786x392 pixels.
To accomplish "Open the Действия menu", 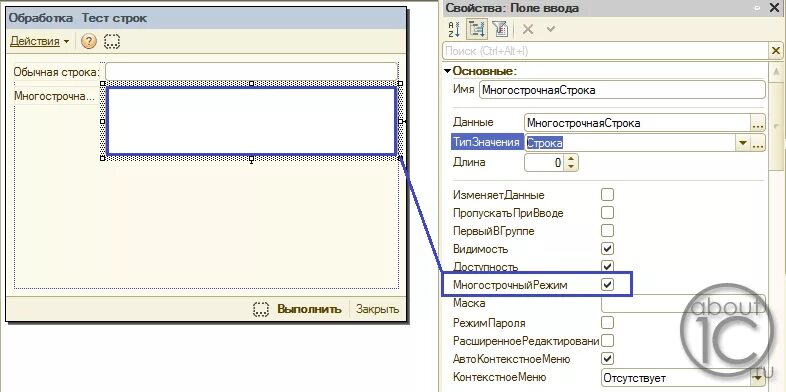I will [x=40, y=41].
